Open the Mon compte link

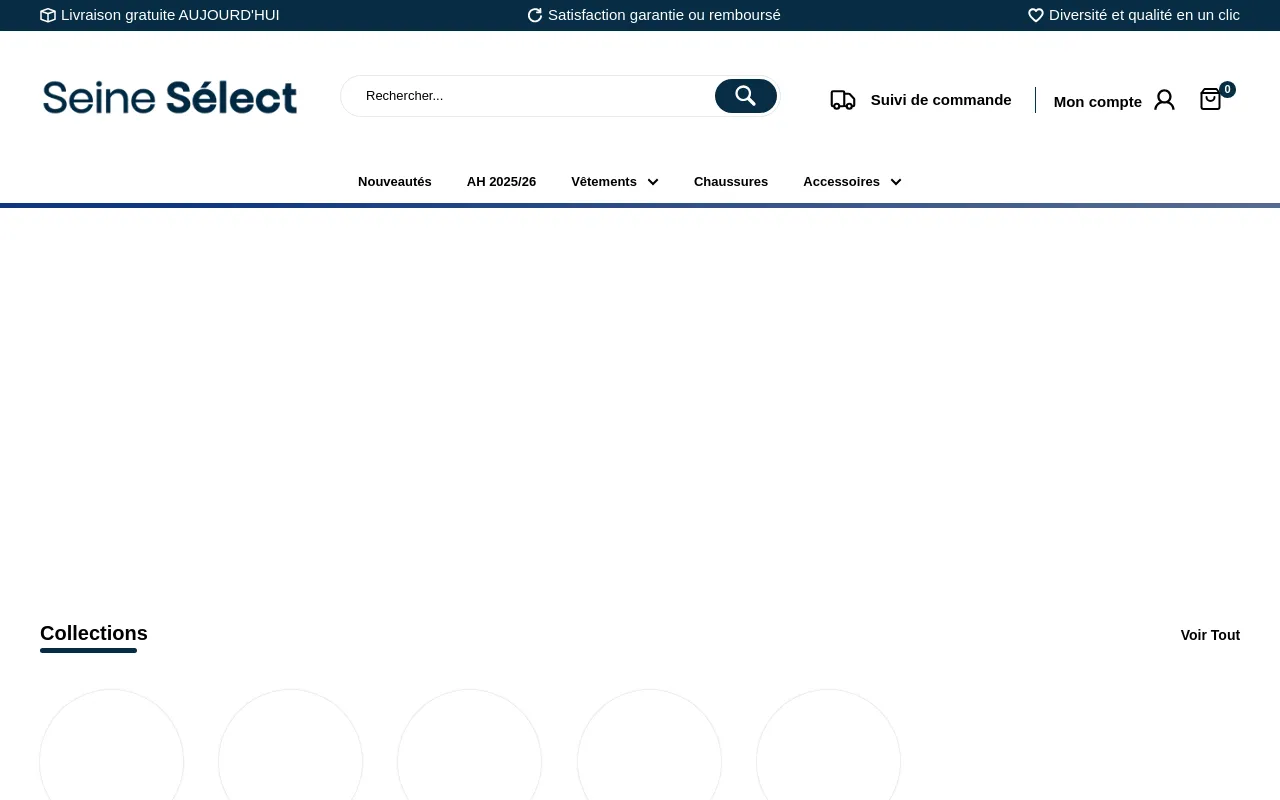(1097, 101)
